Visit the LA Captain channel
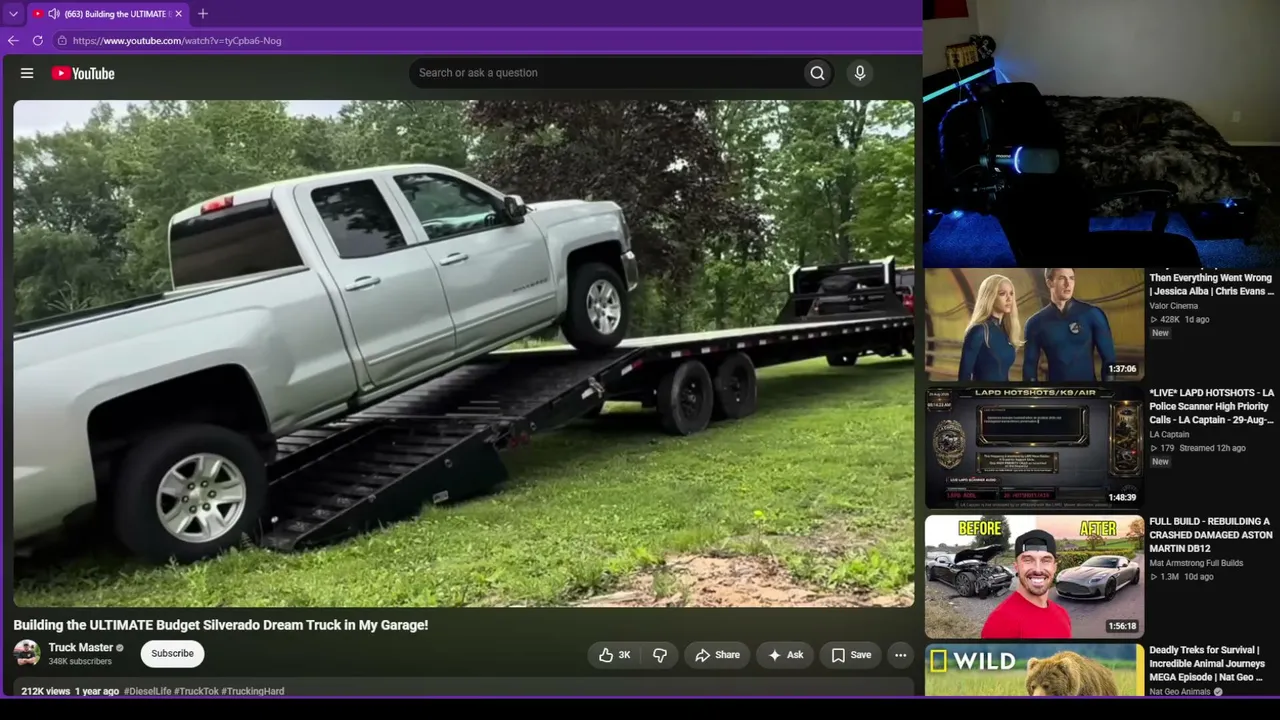The image size is (1280, 720). click(1169, 435)
